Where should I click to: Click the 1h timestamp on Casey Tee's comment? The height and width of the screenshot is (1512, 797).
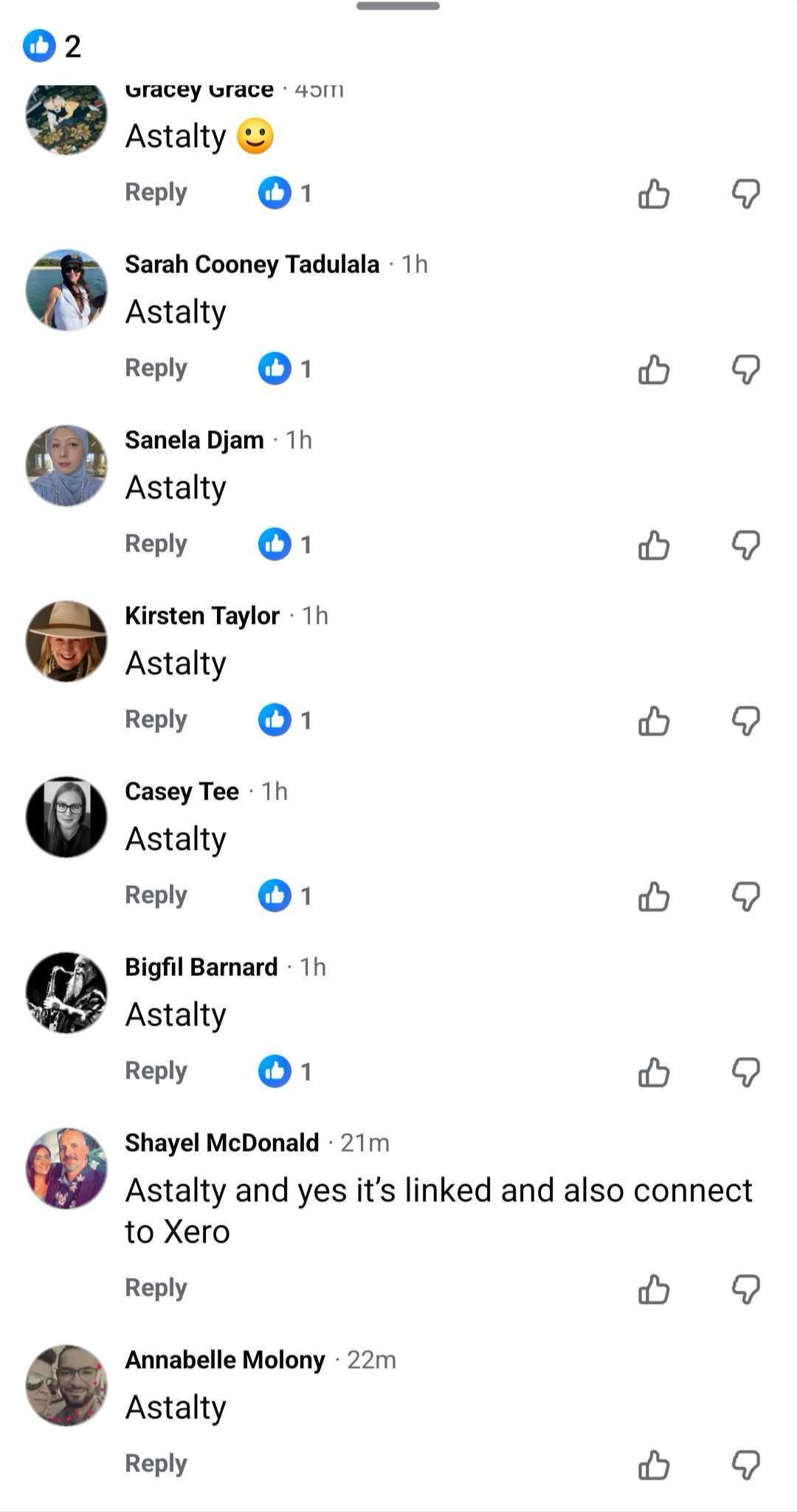tap(274, 791)
